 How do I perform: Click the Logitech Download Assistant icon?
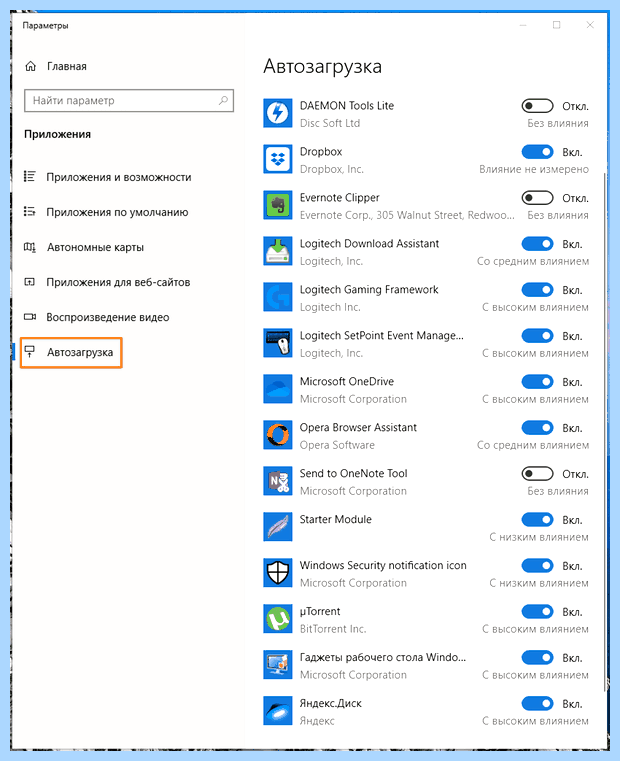coord(278,251)
